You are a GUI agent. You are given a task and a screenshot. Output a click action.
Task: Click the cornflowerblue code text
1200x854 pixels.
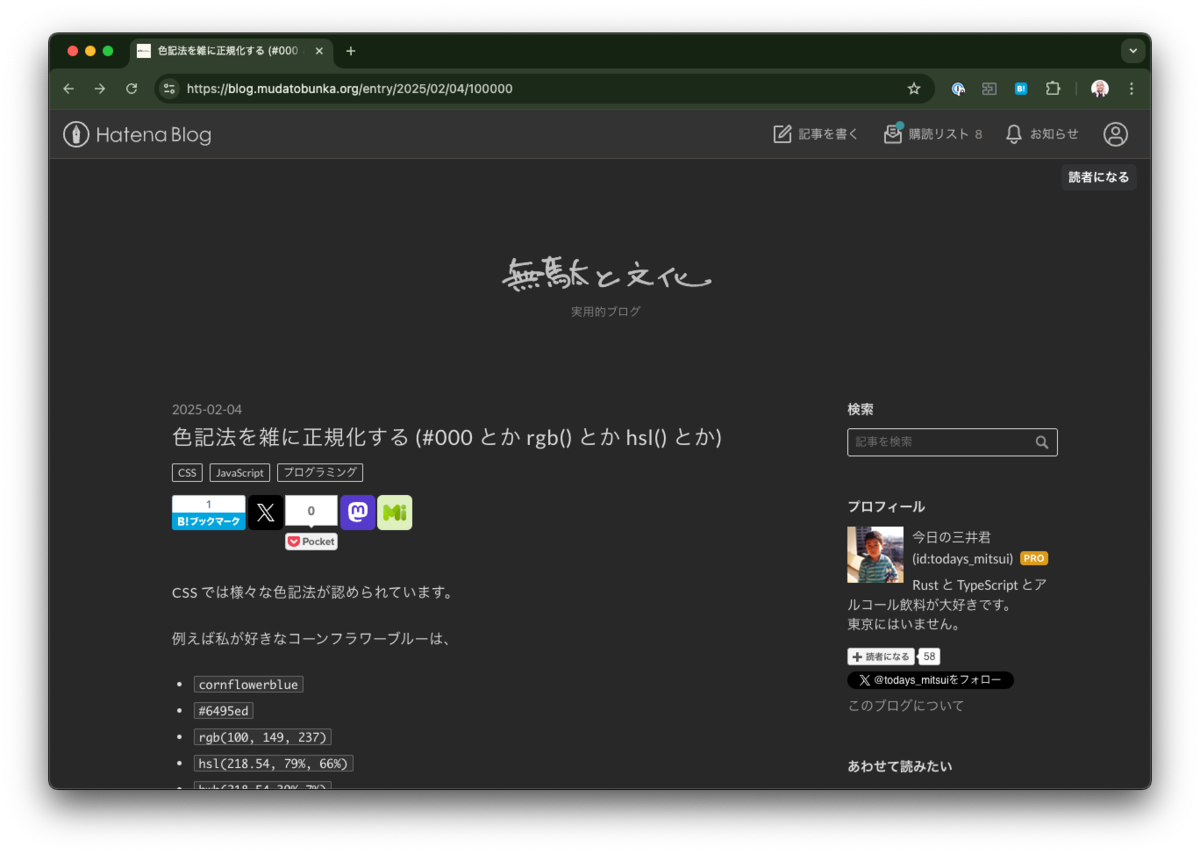point(248,684)
